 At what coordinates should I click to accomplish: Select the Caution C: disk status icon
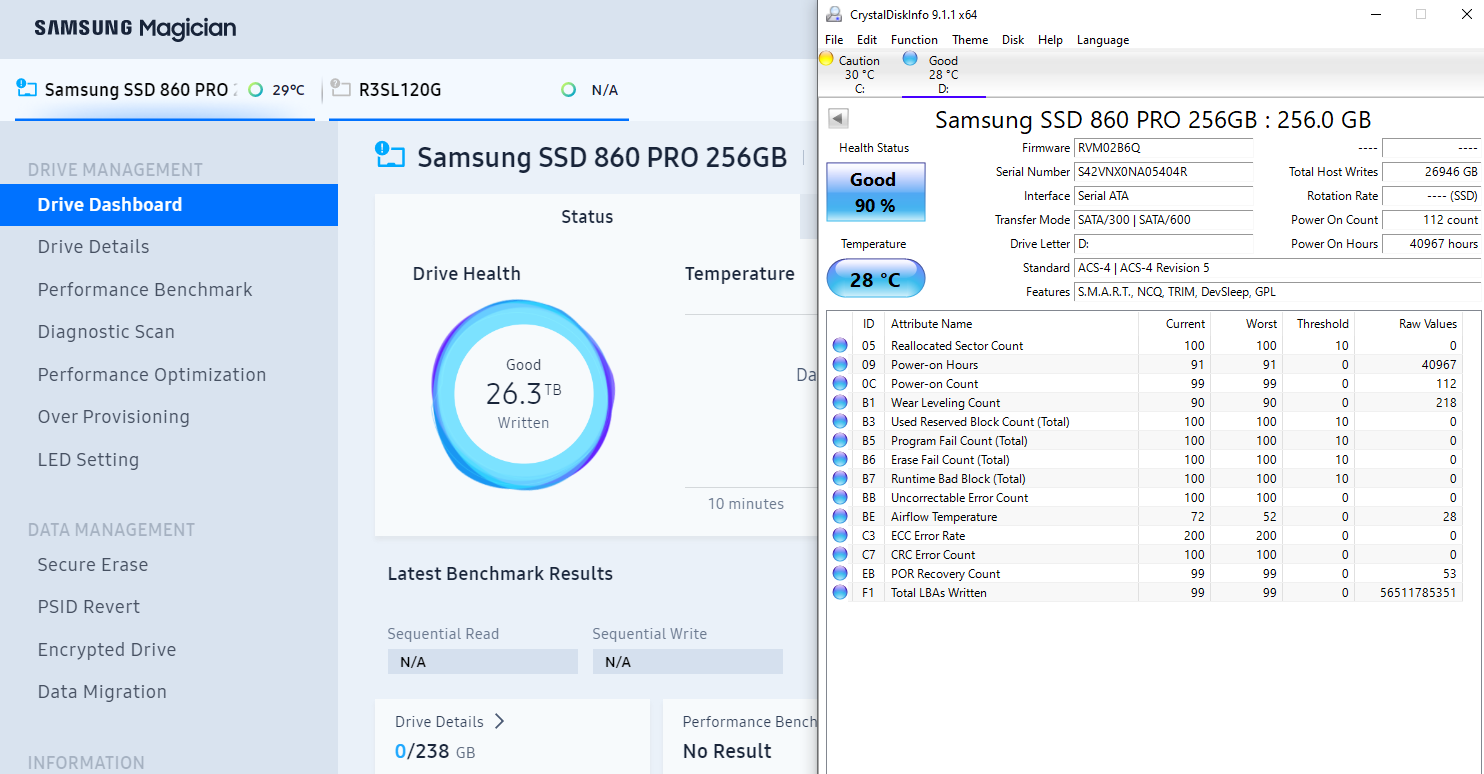coord(826,59)
